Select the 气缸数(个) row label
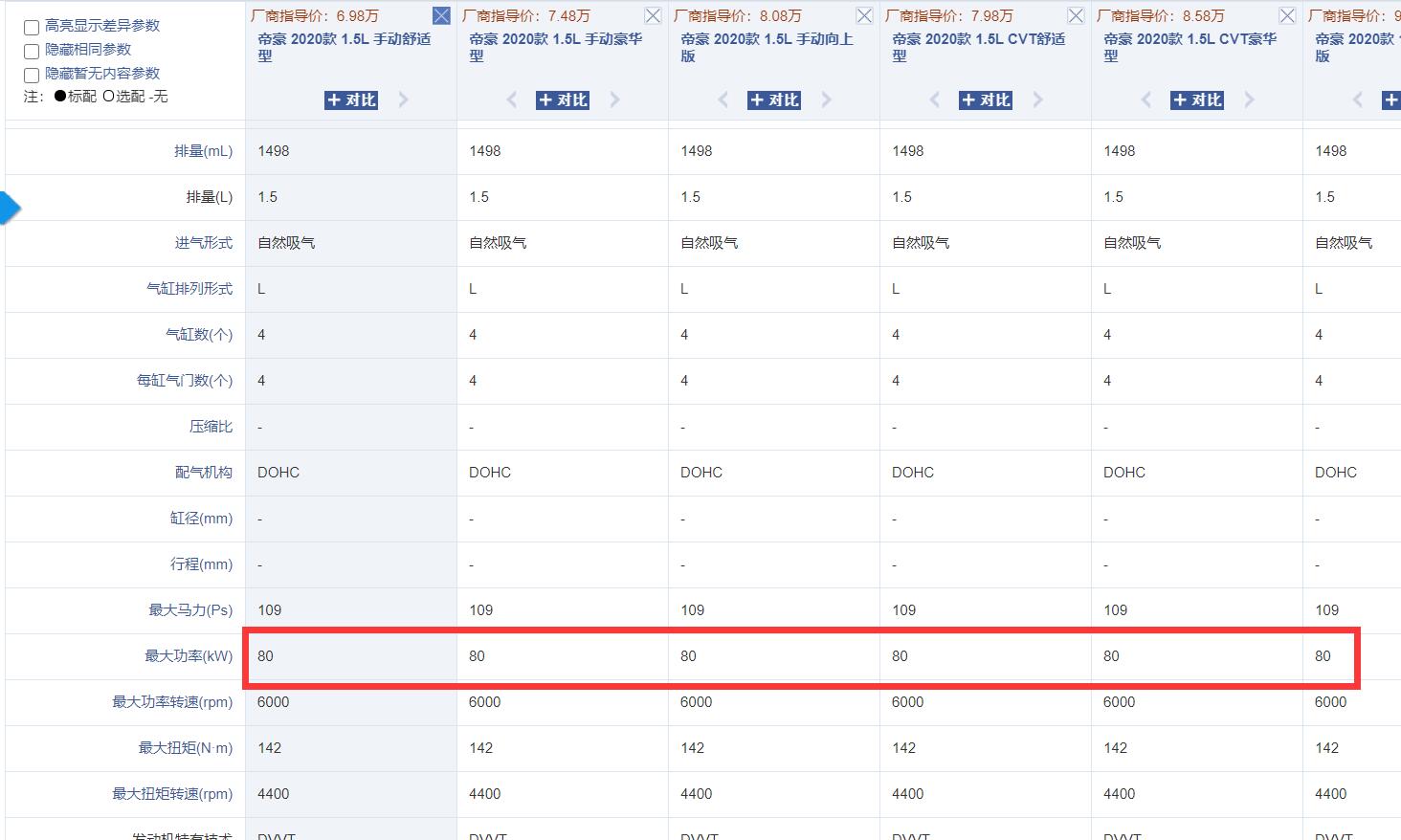 click(198, 335)
